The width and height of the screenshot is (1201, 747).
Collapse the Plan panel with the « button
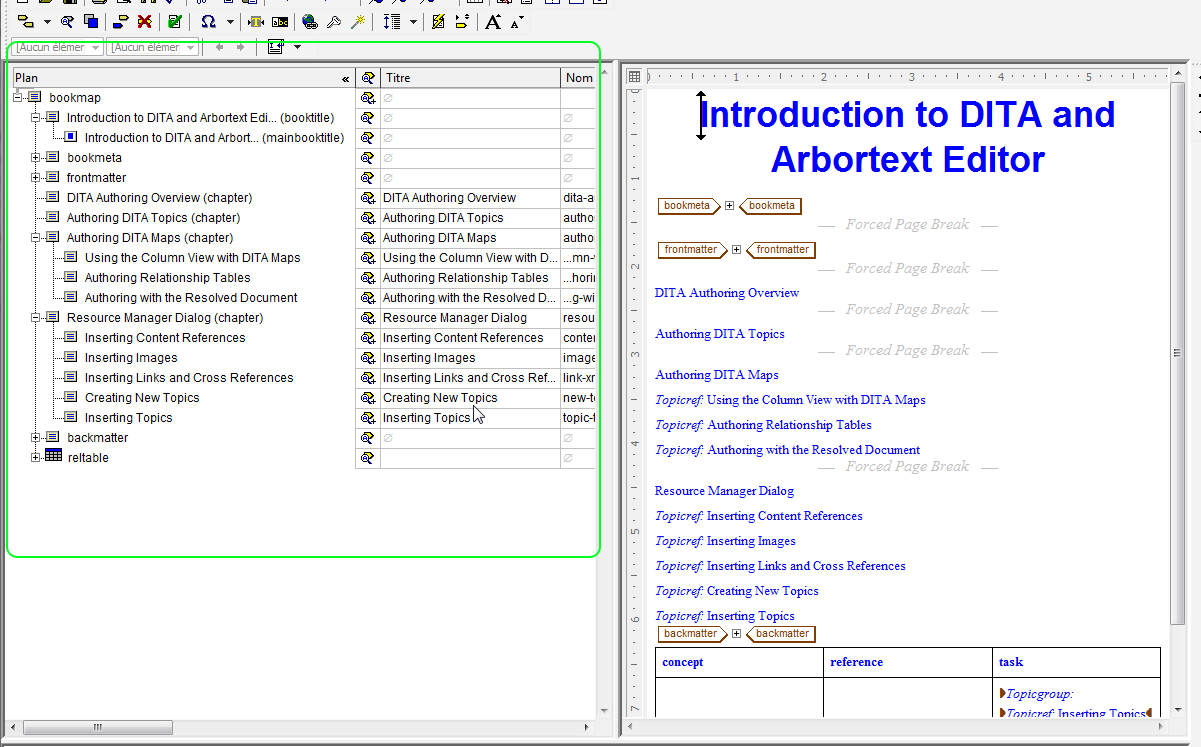346,77
